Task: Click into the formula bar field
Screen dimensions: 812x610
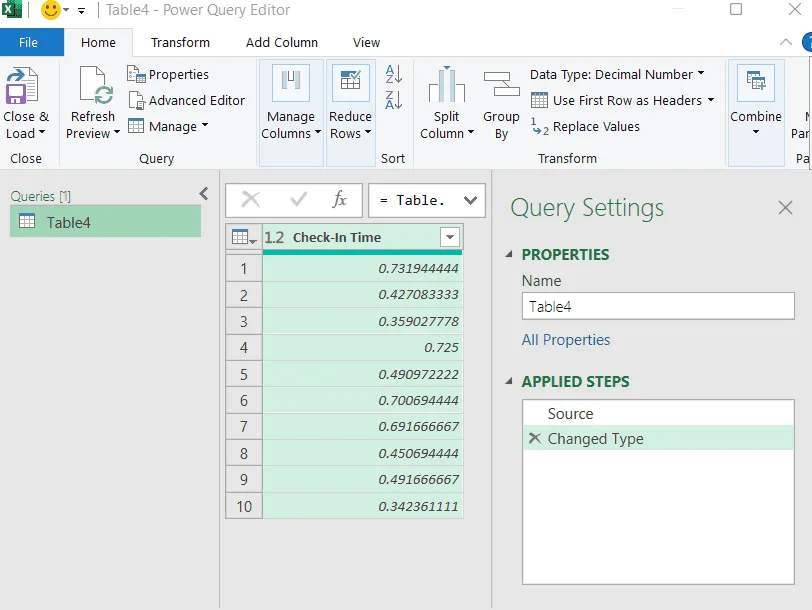Action: (x=414, y=200)
